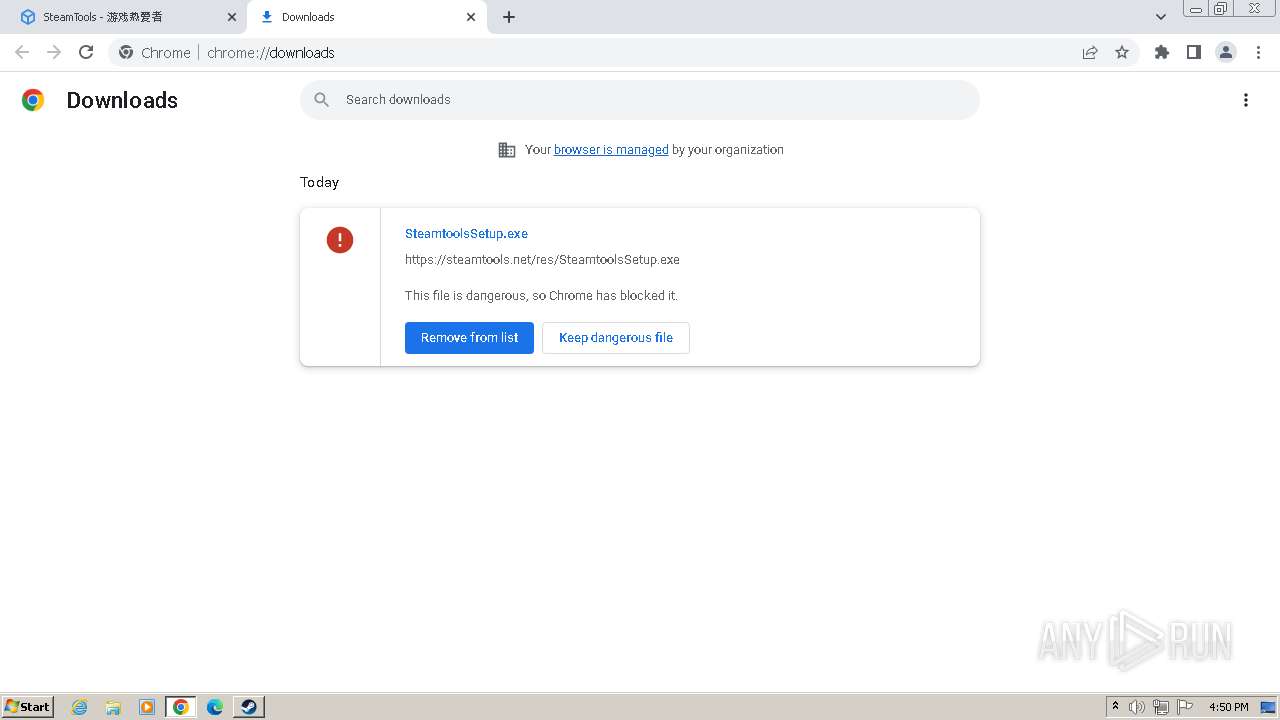The height and width of the screenshot is (720, 1280).
Task: Click the 4:50 PM system clock
Action: (1229, 707)
